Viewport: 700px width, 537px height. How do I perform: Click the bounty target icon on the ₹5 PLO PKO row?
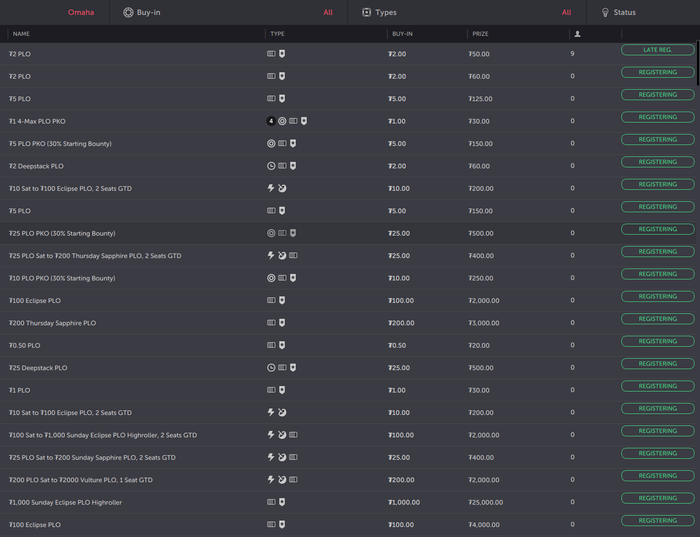pyautogui.click(x=271, y=143)
